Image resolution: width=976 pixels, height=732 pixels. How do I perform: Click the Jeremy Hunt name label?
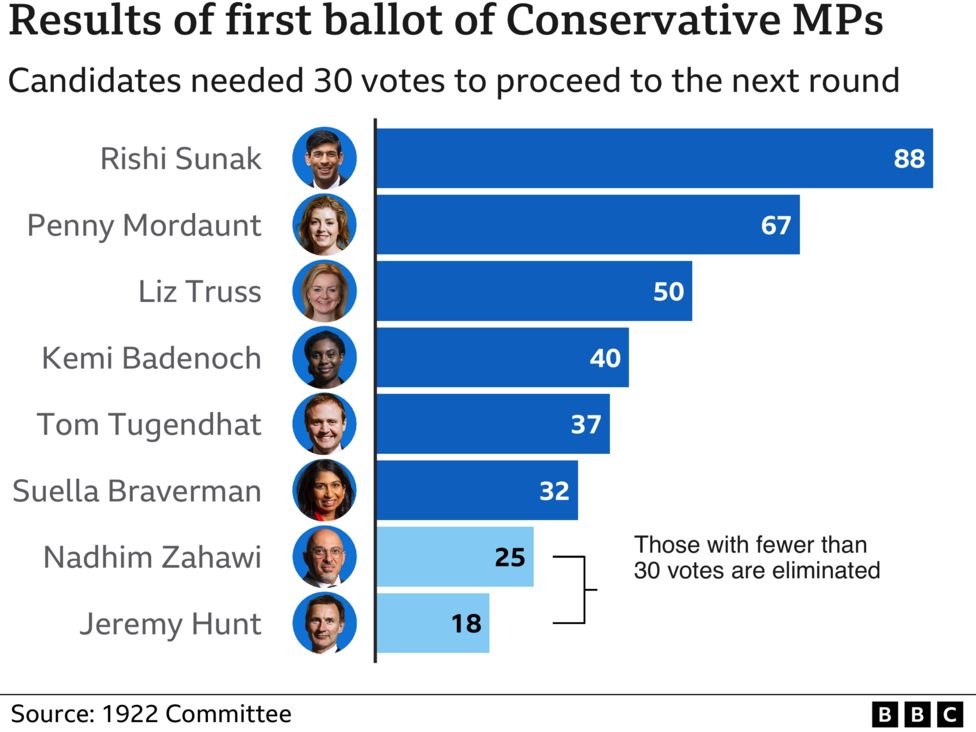(171, 624)
